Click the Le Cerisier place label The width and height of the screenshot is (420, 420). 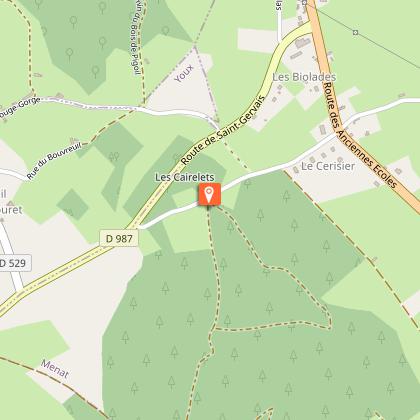click(328, 166)
